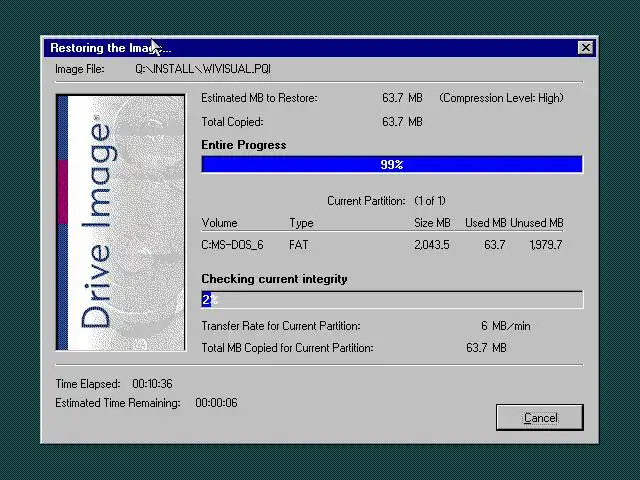Click the 'FAT' type cell

(x=299, y=245)
